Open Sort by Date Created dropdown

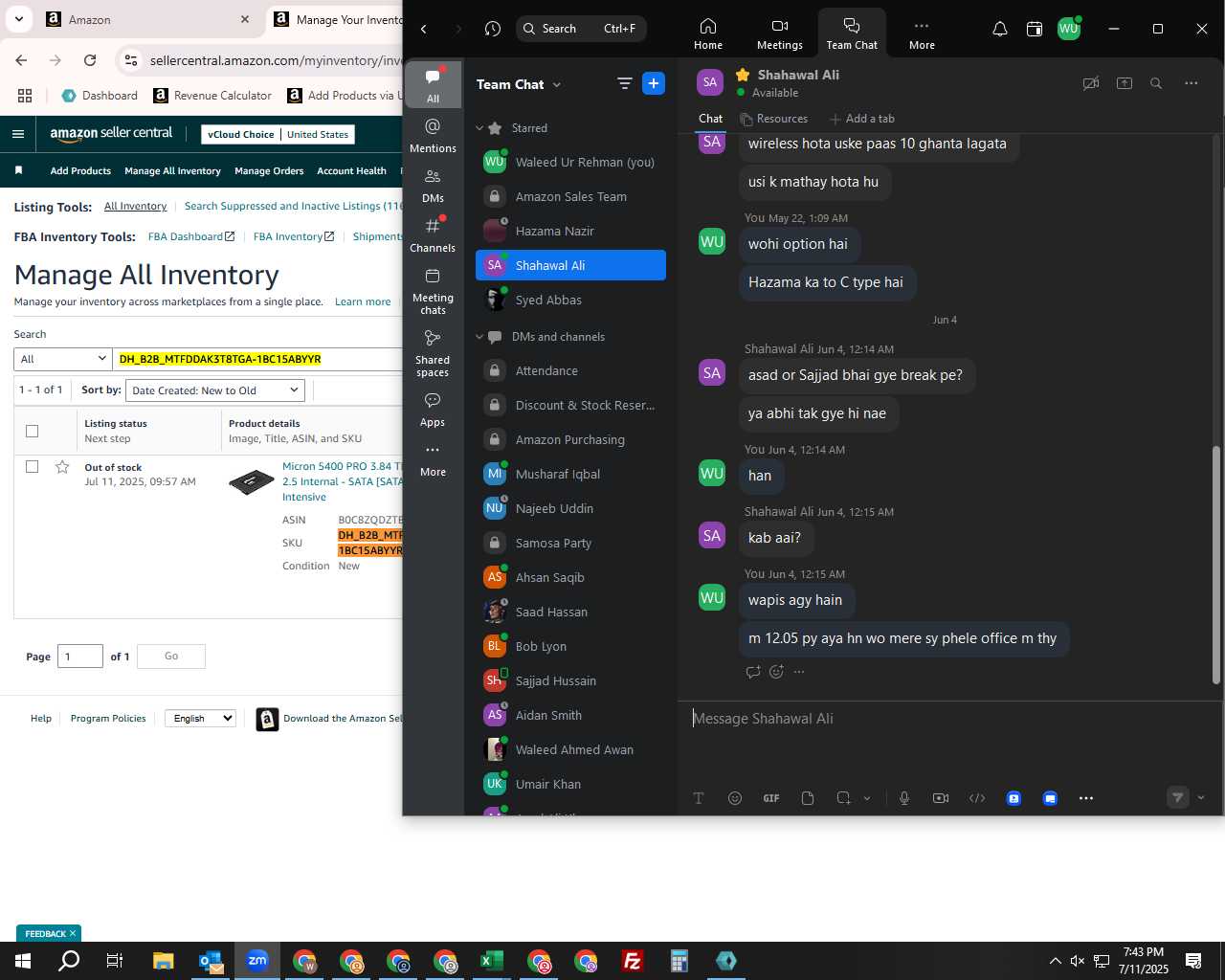(x=215, y=390)
